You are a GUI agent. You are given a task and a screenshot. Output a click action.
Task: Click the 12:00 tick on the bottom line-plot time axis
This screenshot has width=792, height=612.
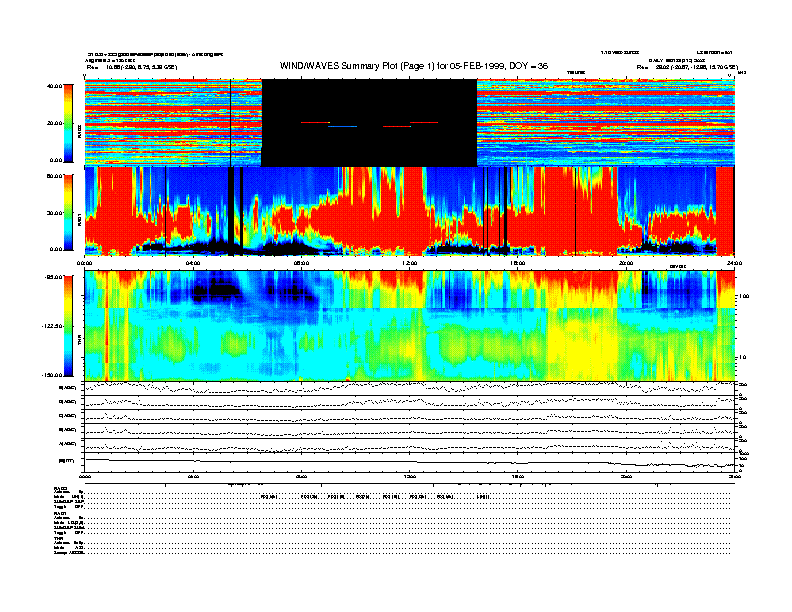410,476
